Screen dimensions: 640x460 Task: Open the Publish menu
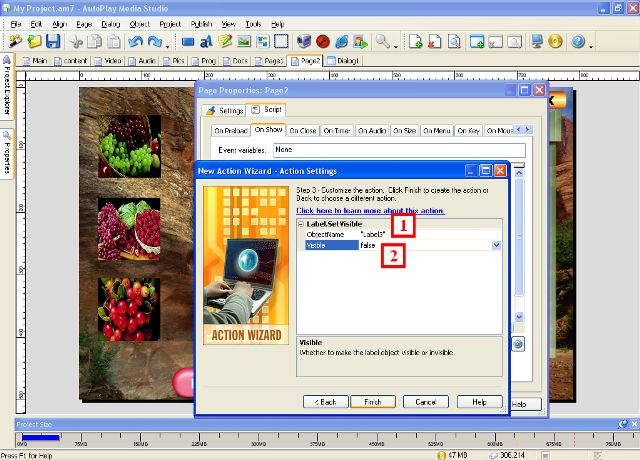pyautogui.click(x=200, y=22)
